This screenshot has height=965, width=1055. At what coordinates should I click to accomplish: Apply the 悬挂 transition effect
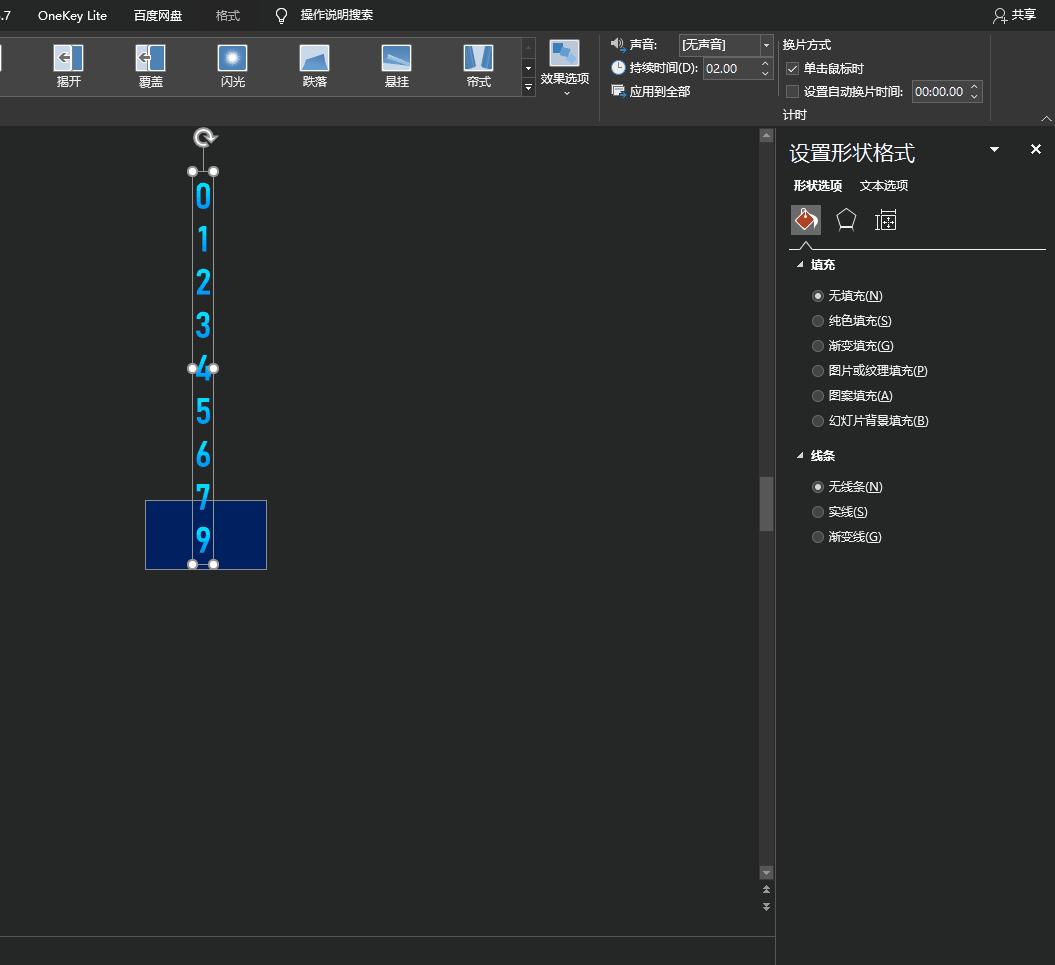point(396,66)
